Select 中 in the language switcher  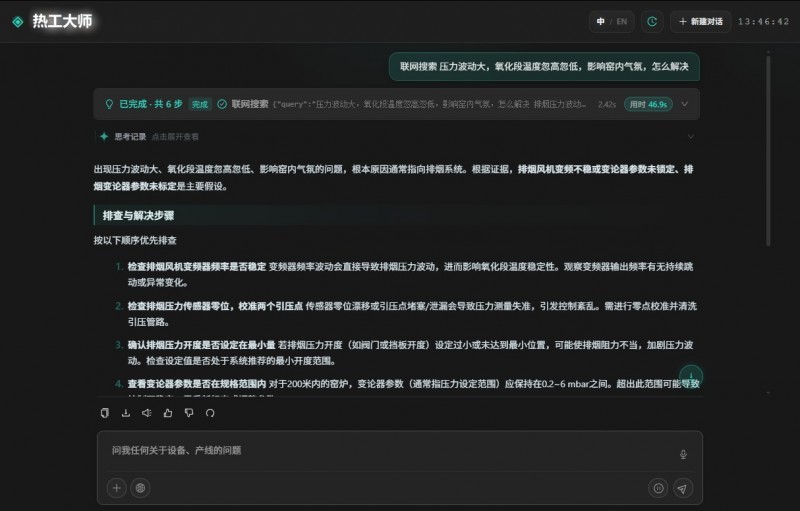tap(601, 21)
